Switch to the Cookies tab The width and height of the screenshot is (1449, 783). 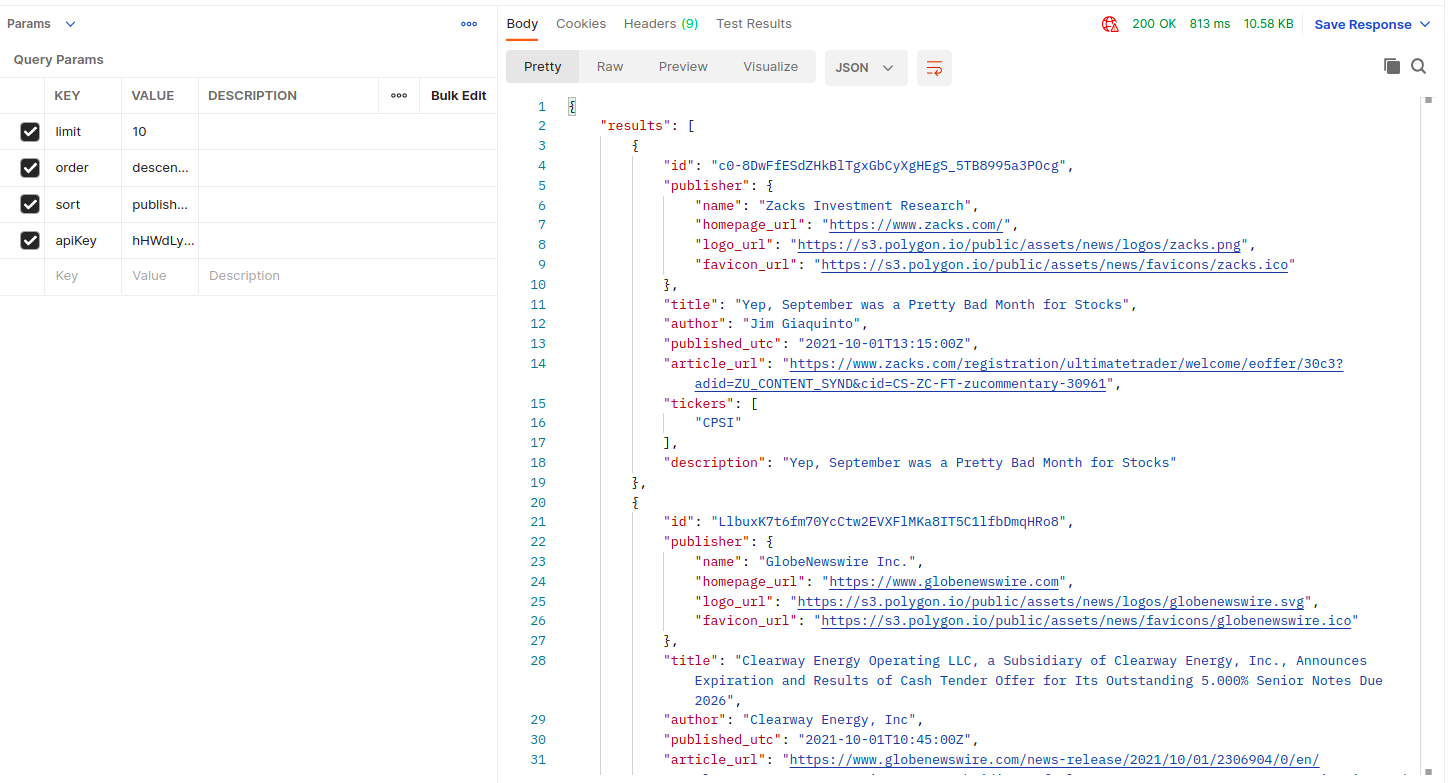[x=581, y=24]
